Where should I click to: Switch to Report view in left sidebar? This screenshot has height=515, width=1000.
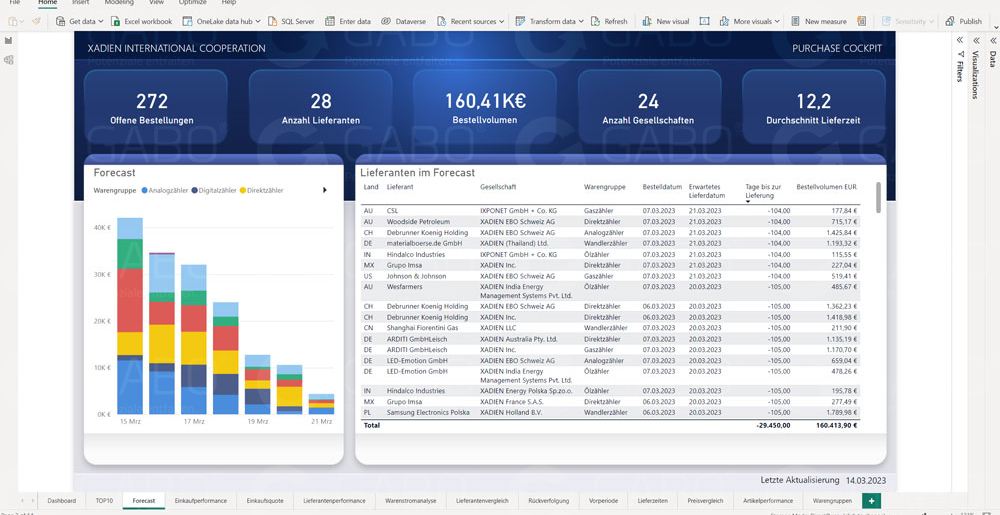(x=8, y=40)
